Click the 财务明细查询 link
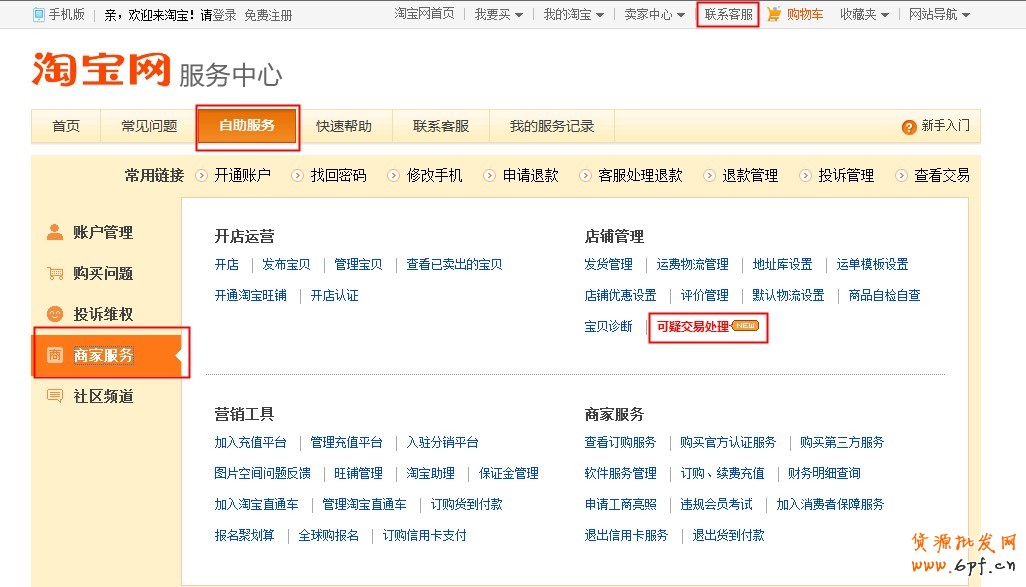 tap(824, 473)
